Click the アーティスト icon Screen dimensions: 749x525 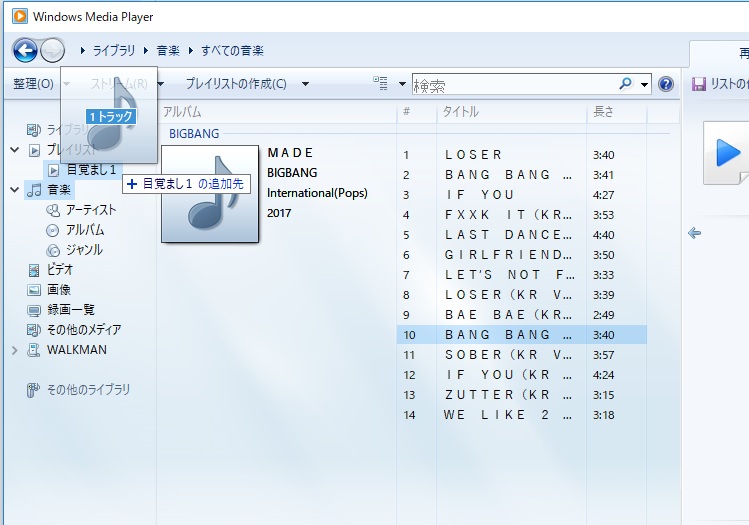click(x=53, y=210)
